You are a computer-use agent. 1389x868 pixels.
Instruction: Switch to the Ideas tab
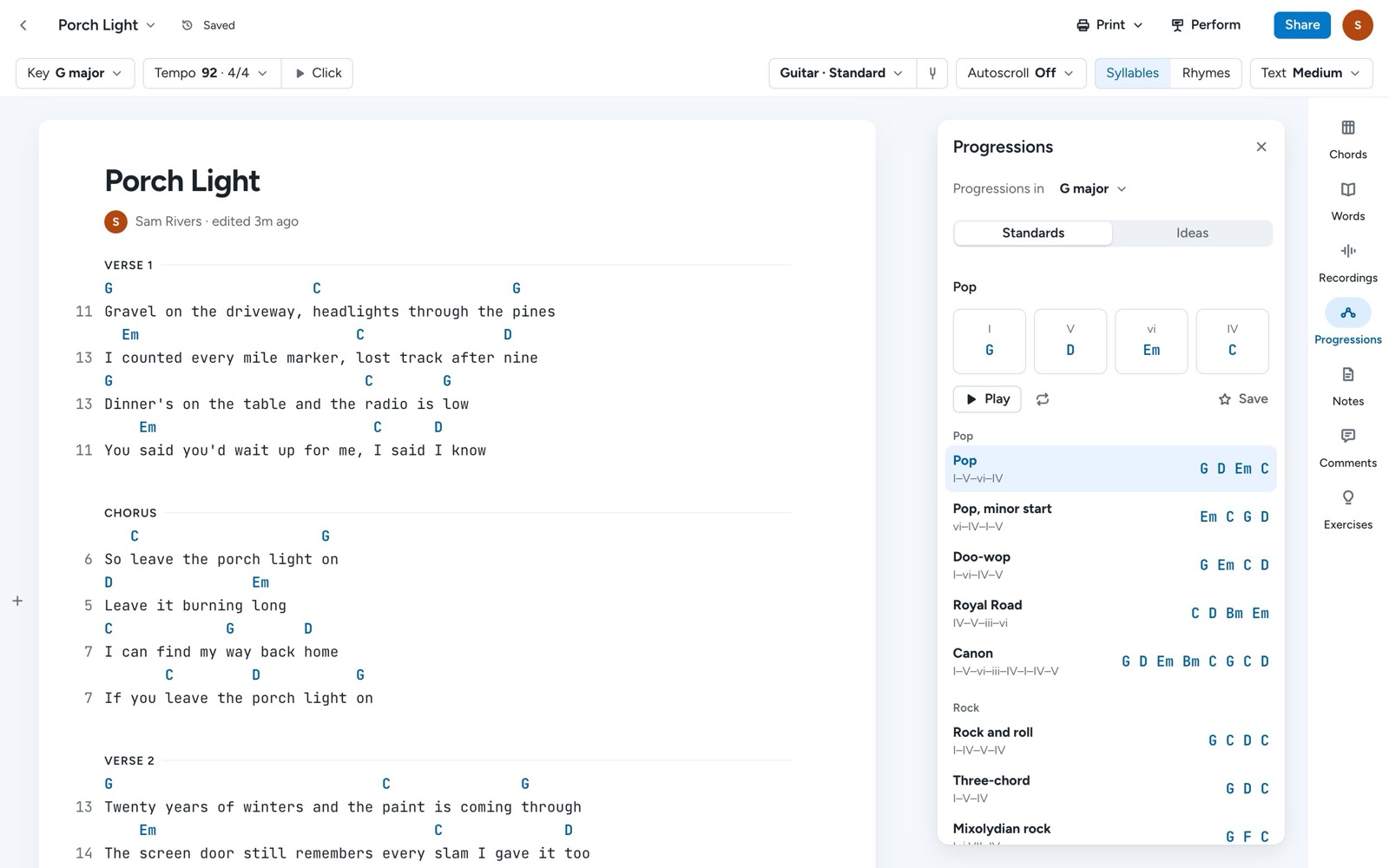[1192, 233]
